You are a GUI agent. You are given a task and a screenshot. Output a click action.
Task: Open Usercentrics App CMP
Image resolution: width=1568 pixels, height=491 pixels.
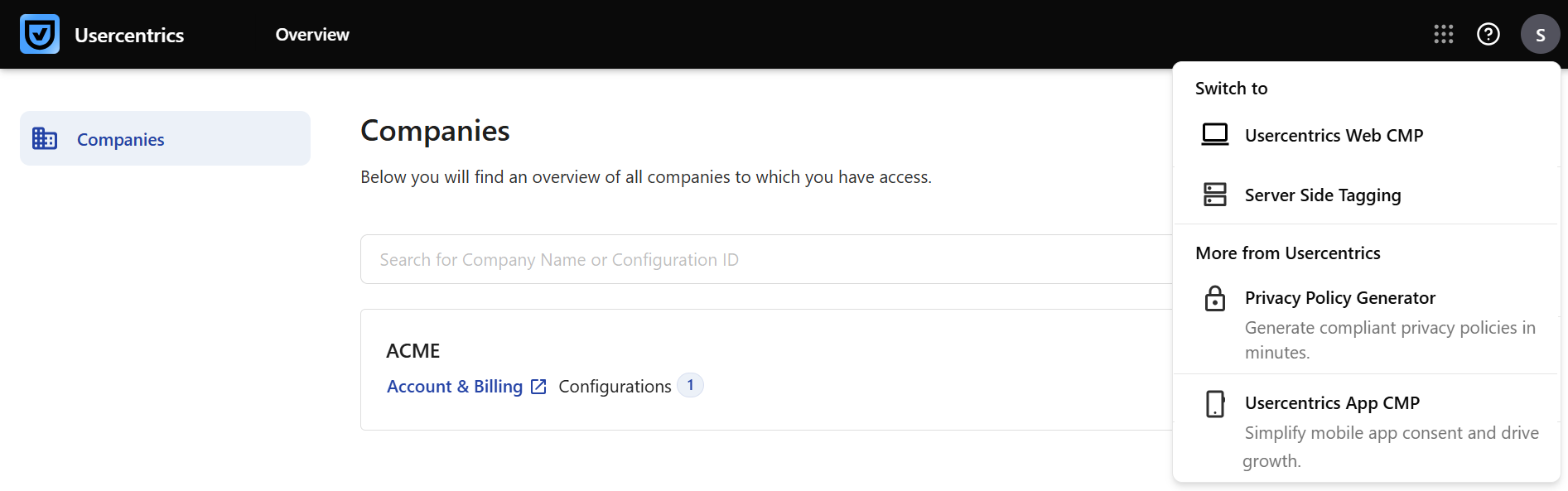pyautogui.click(x=1332, y=403)
